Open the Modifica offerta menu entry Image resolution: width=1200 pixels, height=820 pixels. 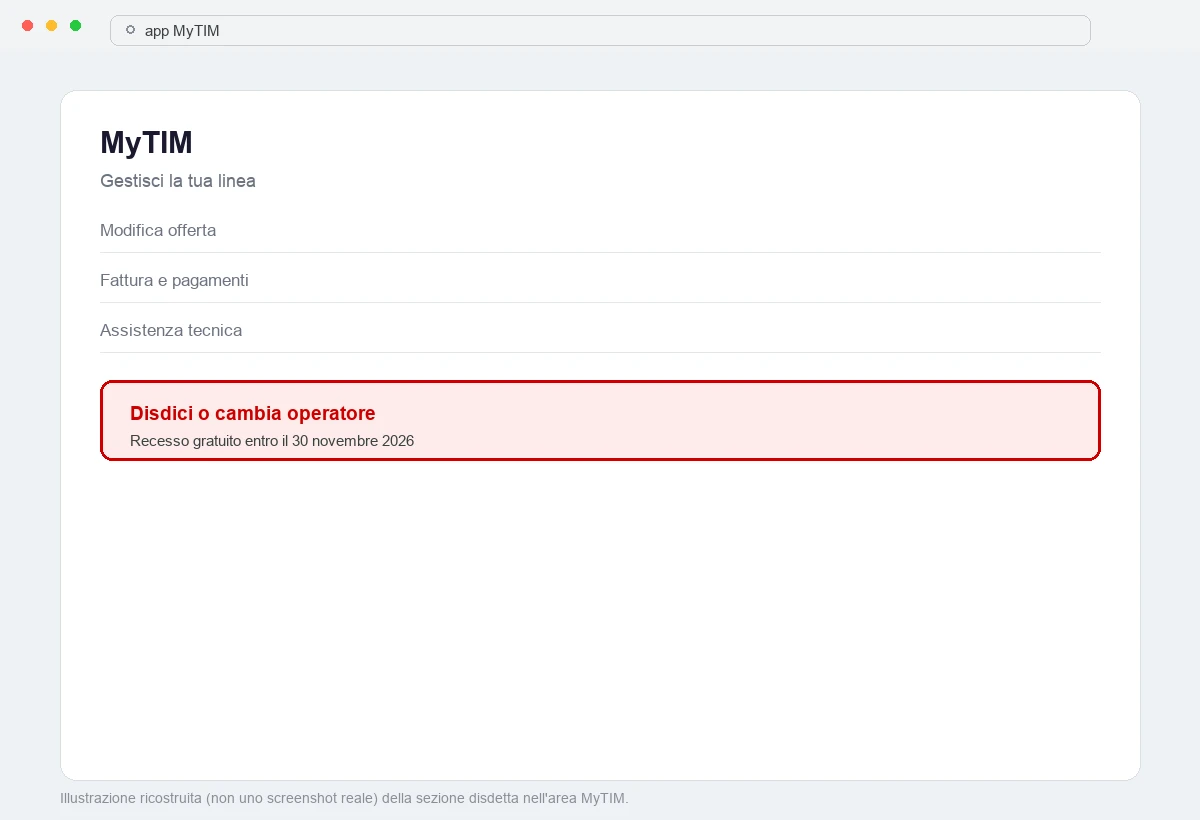(x=600, y=230)
